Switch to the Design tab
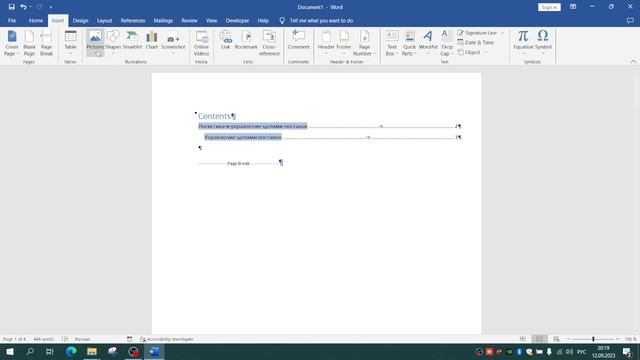 pos(80,20)
